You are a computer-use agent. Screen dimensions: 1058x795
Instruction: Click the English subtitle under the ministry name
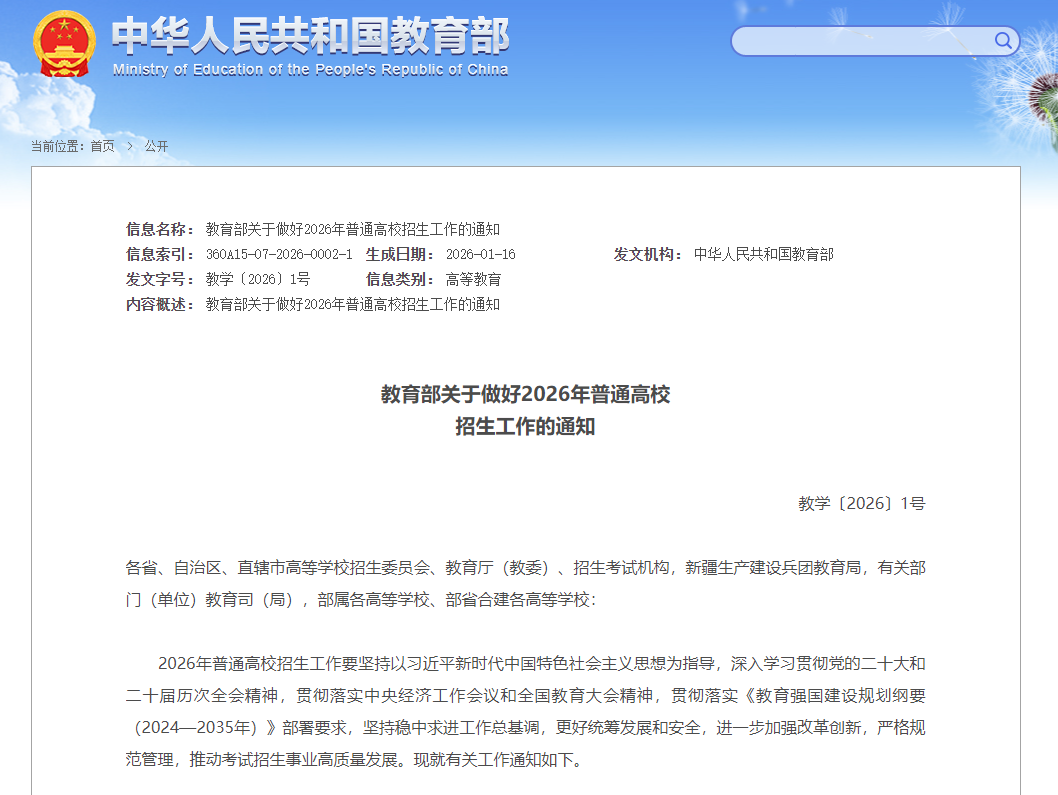tap(310, 70)
